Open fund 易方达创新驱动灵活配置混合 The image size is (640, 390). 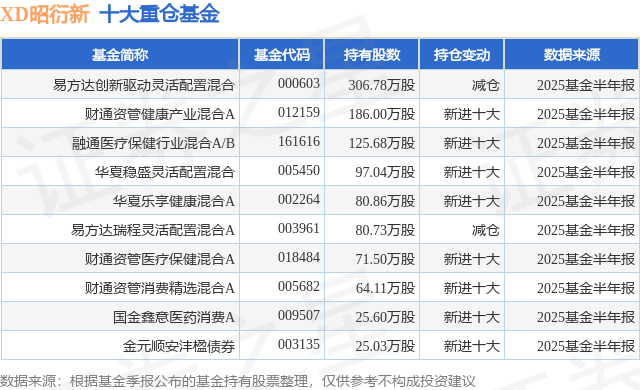(144, 85)
